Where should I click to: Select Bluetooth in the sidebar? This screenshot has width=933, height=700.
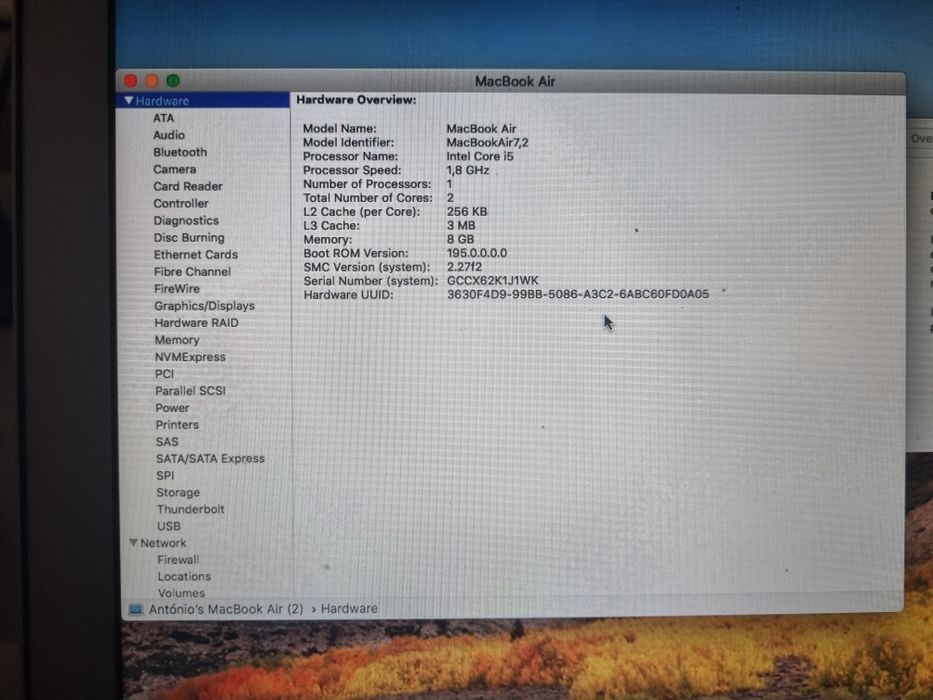180,152
